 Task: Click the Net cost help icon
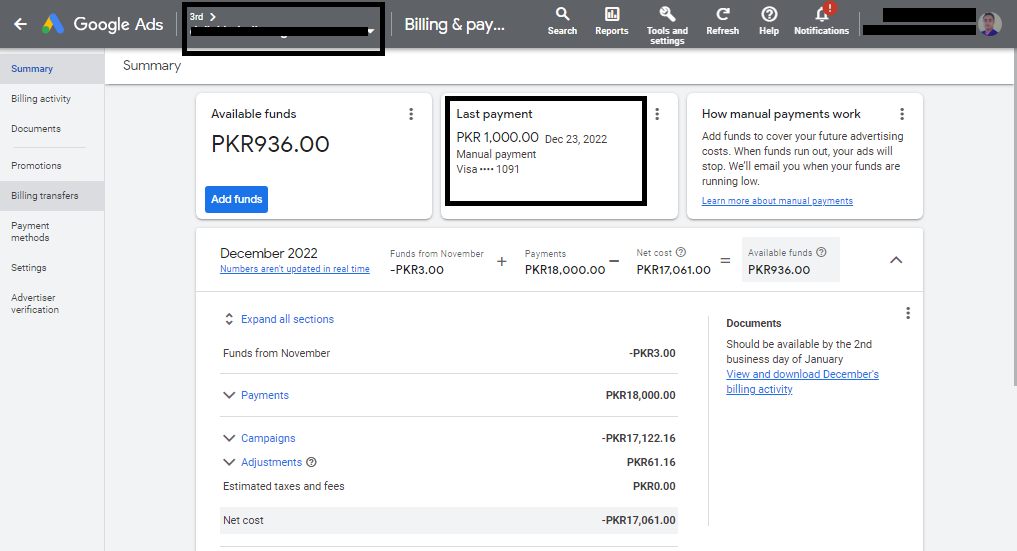681,253
